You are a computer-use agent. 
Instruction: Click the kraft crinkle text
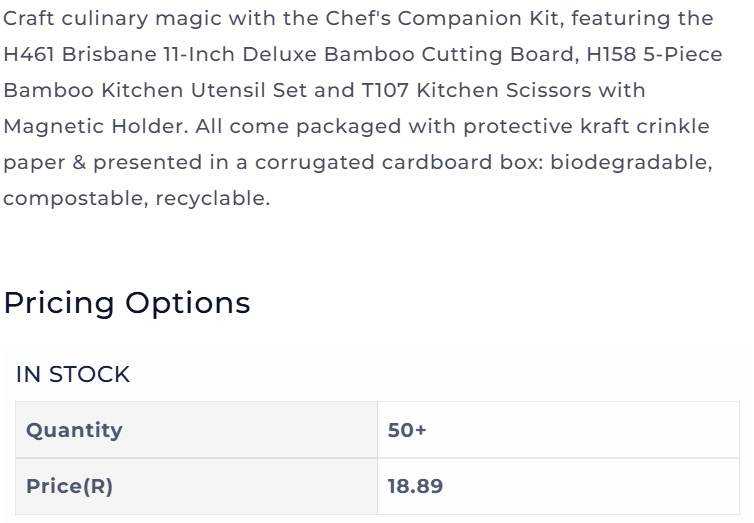tap(645, 126)
